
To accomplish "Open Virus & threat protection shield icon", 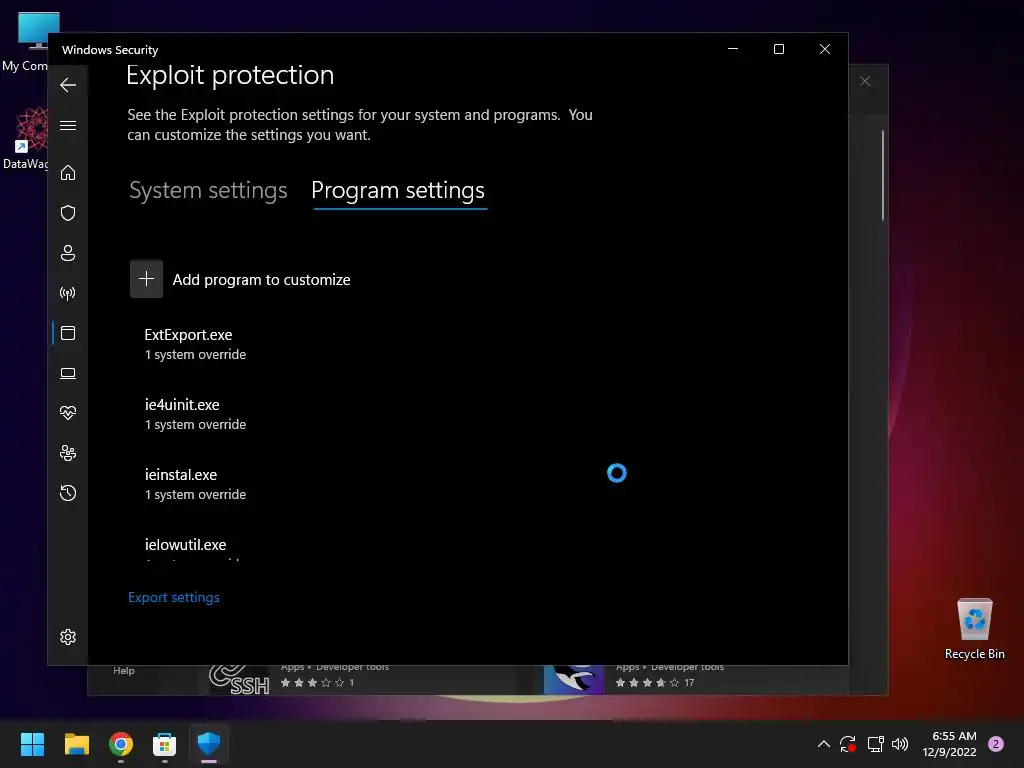I will (x=68, y=213).
